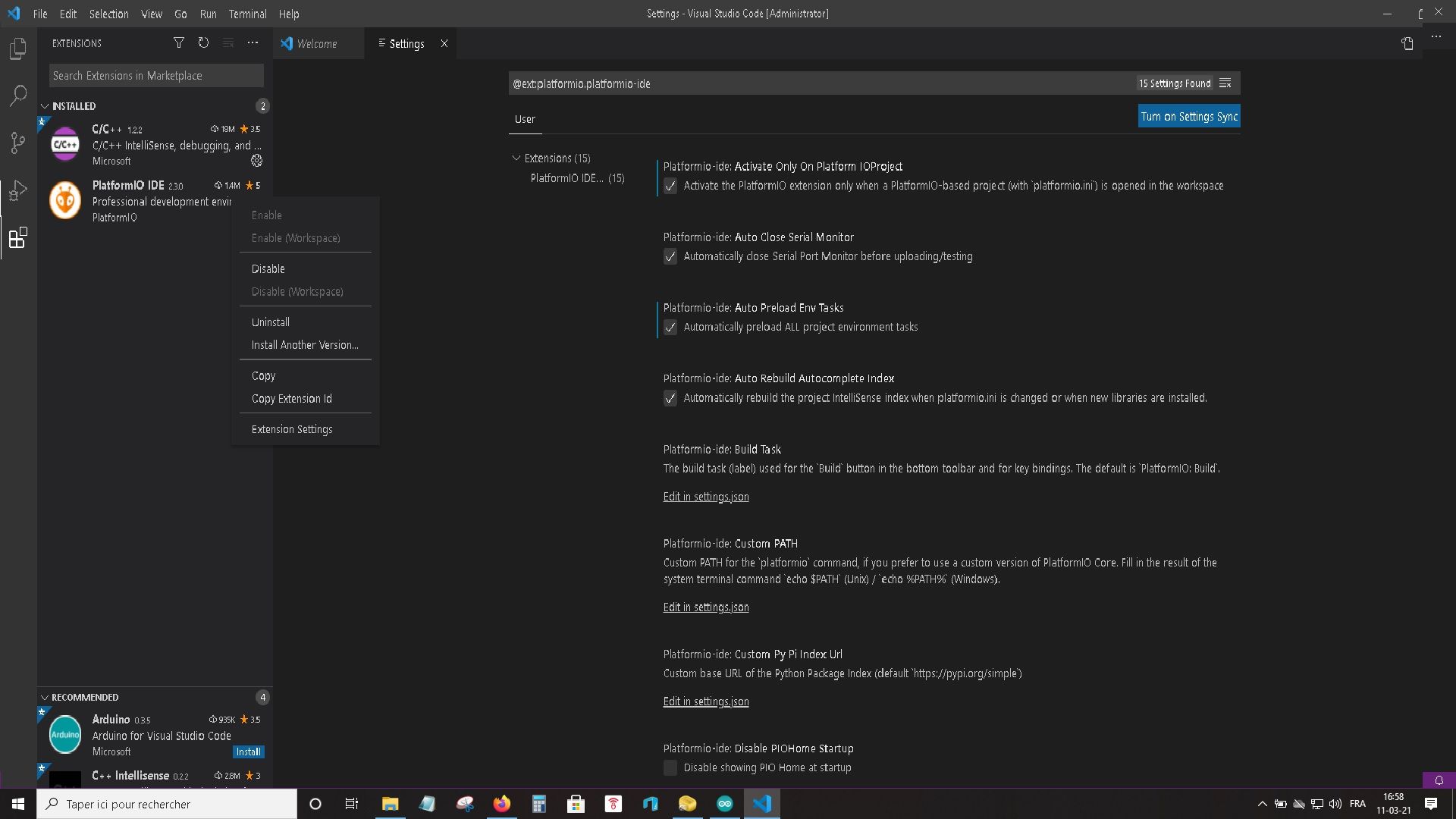Viewport: 1456px width, 819px height.
Task: Toggle Auto Rebuild Autocomplete Index checkbox
Action: [670, 398]
